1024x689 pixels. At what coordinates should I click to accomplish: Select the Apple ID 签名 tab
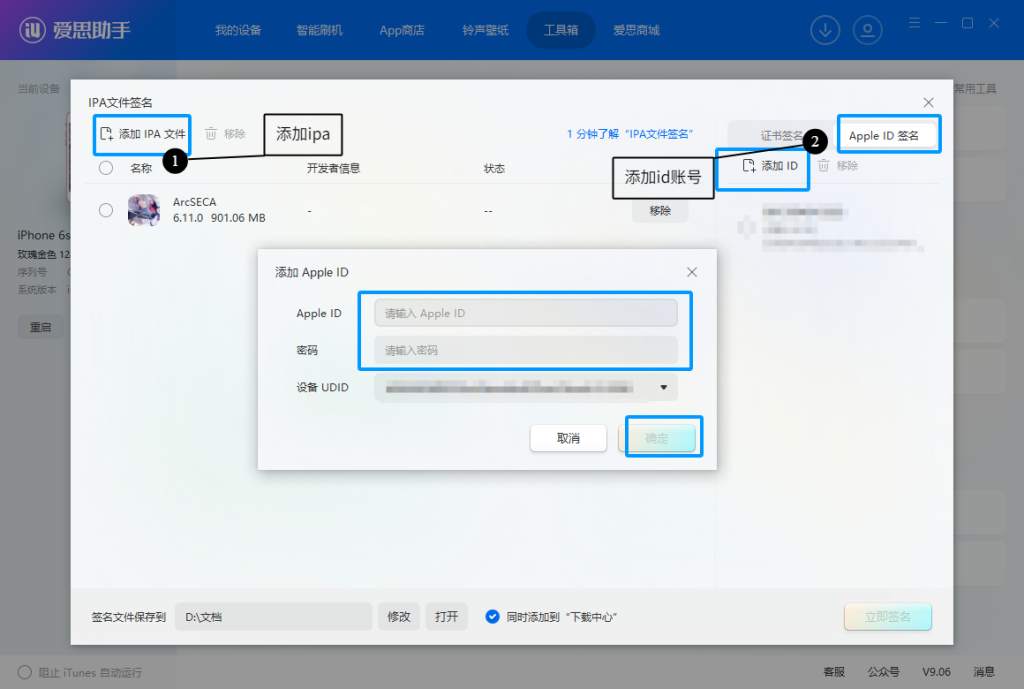(884, 135)
